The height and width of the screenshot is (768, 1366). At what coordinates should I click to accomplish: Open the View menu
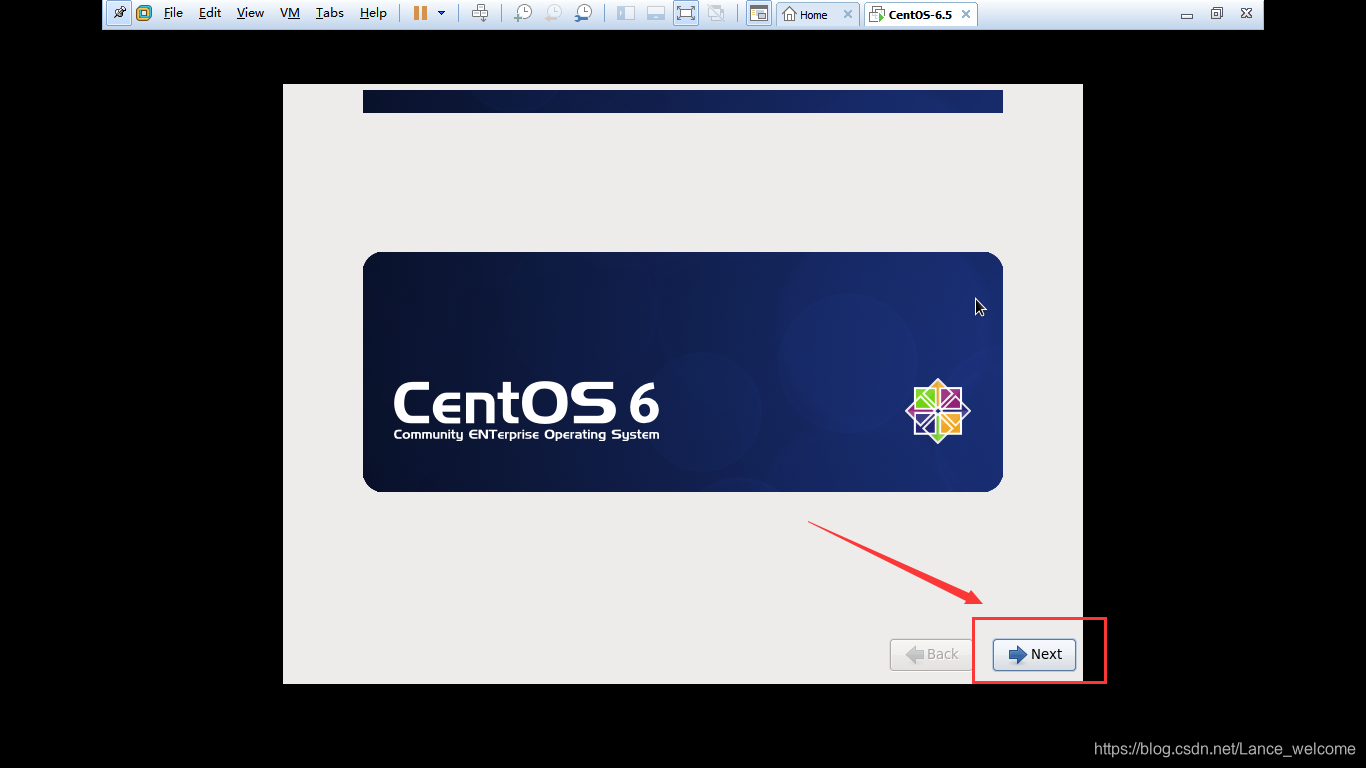(x=250, y=14)
